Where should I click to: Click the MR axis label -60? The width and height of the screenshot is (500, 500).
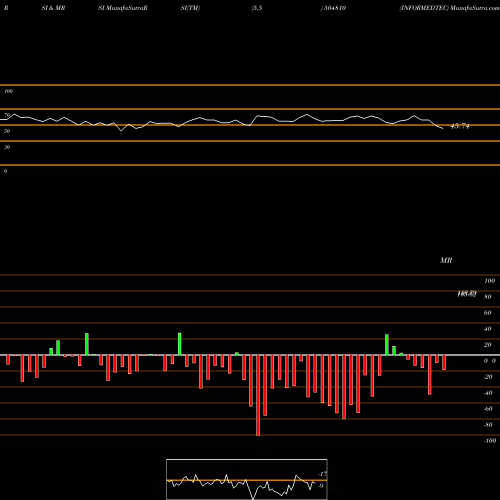[488, 409]
